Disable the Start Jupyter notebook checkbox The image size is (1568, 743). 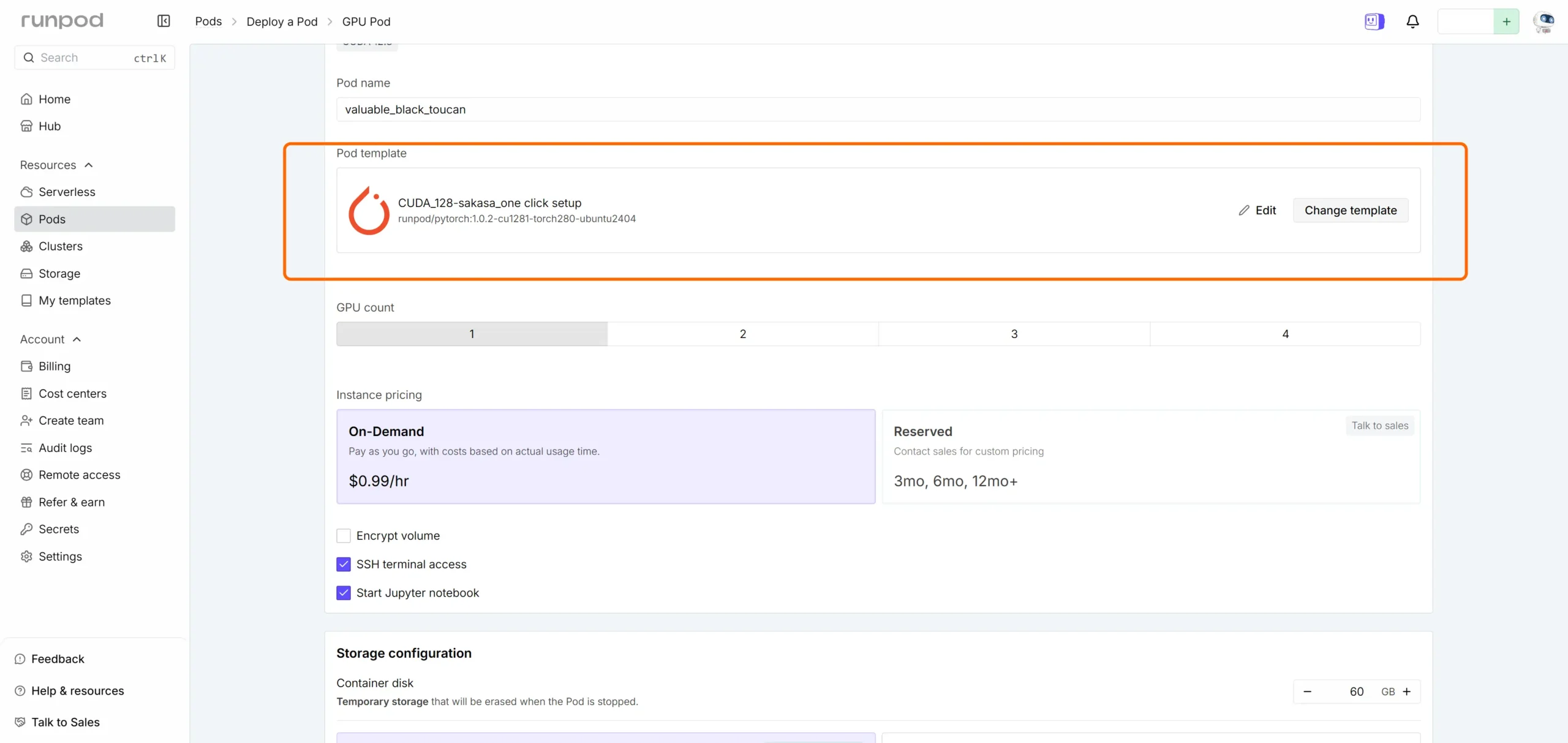tap(344, 593)
